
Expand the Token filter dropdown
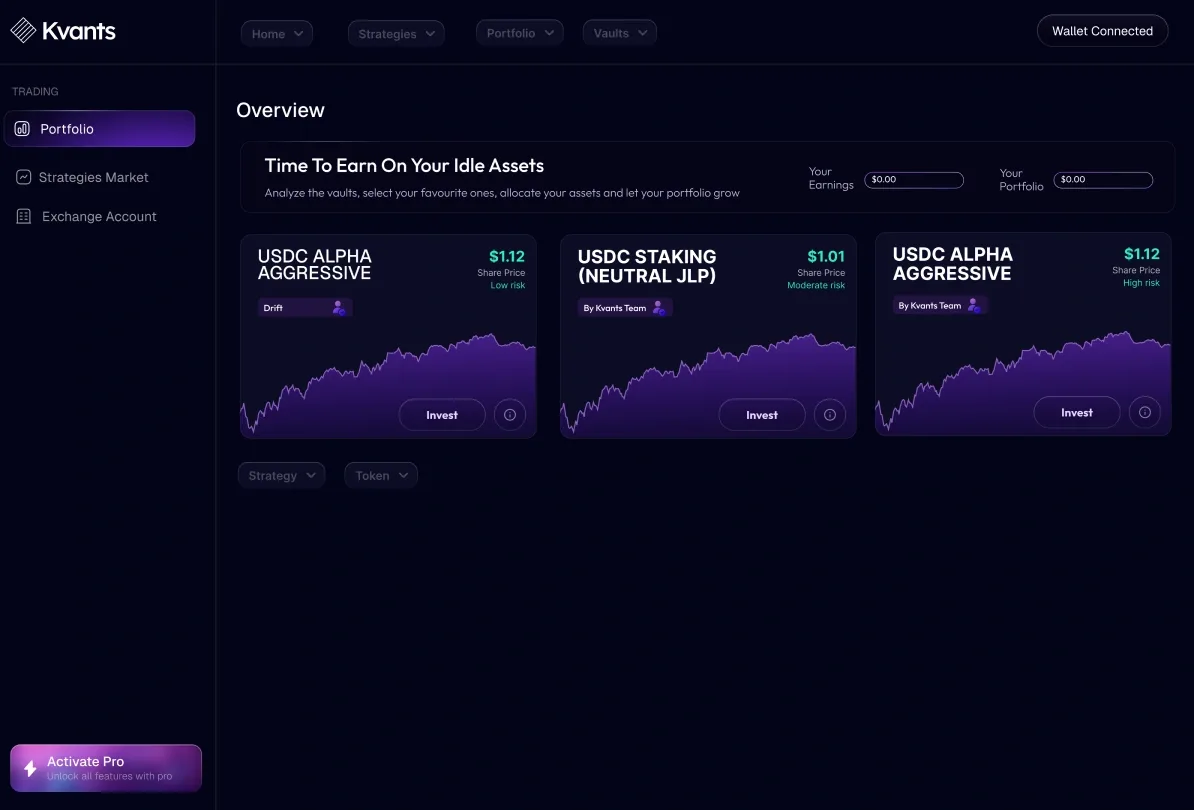coord(381,475)
